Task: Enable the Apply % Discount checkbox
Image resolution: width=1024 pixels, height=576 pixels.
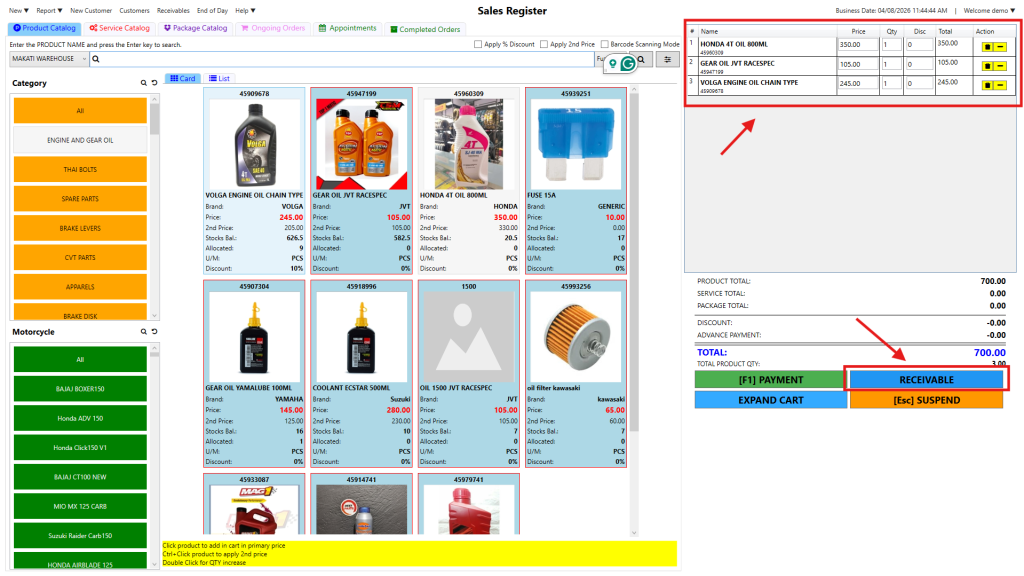Action: click(479, 44)
